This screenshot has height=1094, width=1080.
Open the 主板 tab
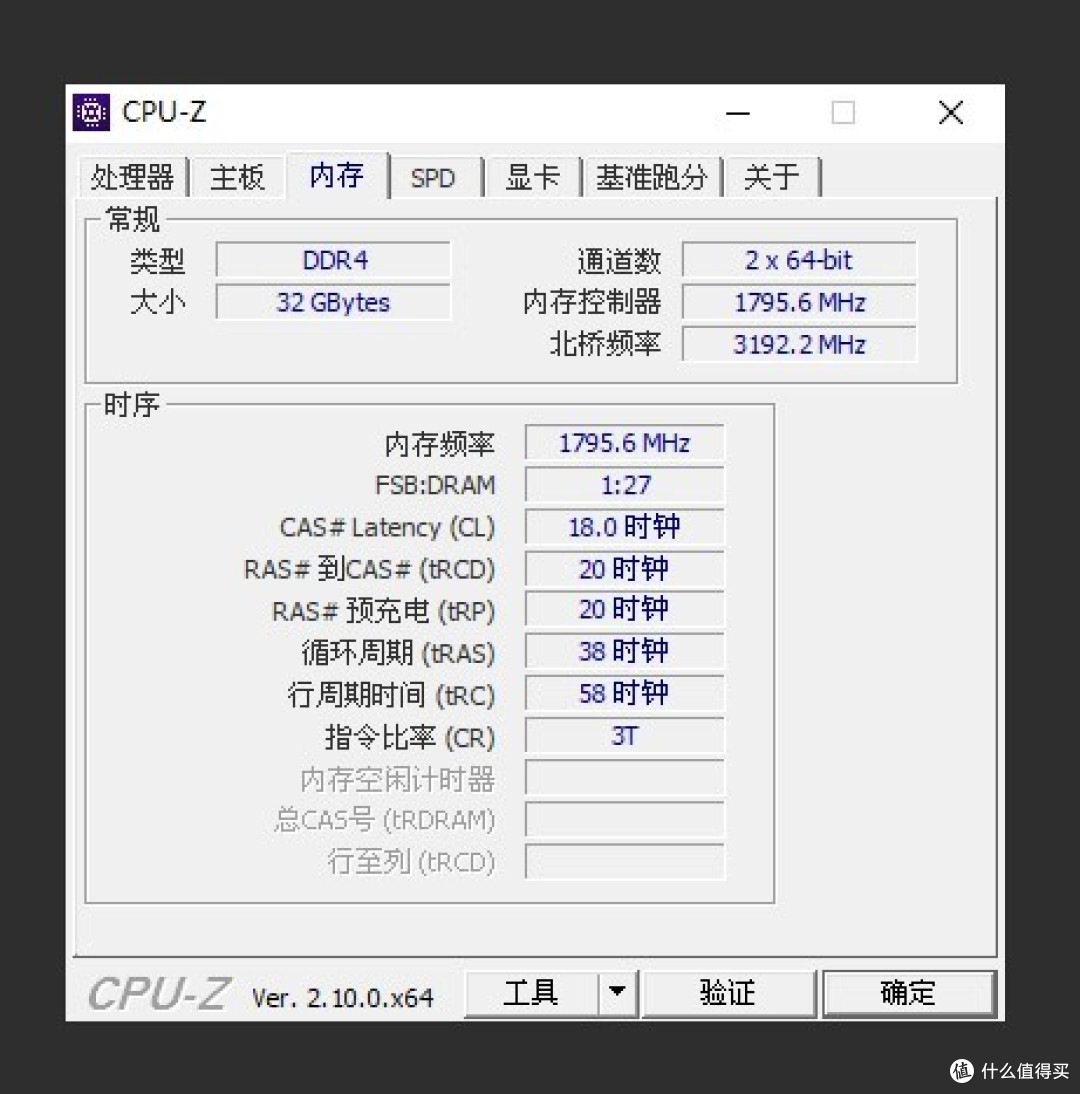[x=237, y=177]
